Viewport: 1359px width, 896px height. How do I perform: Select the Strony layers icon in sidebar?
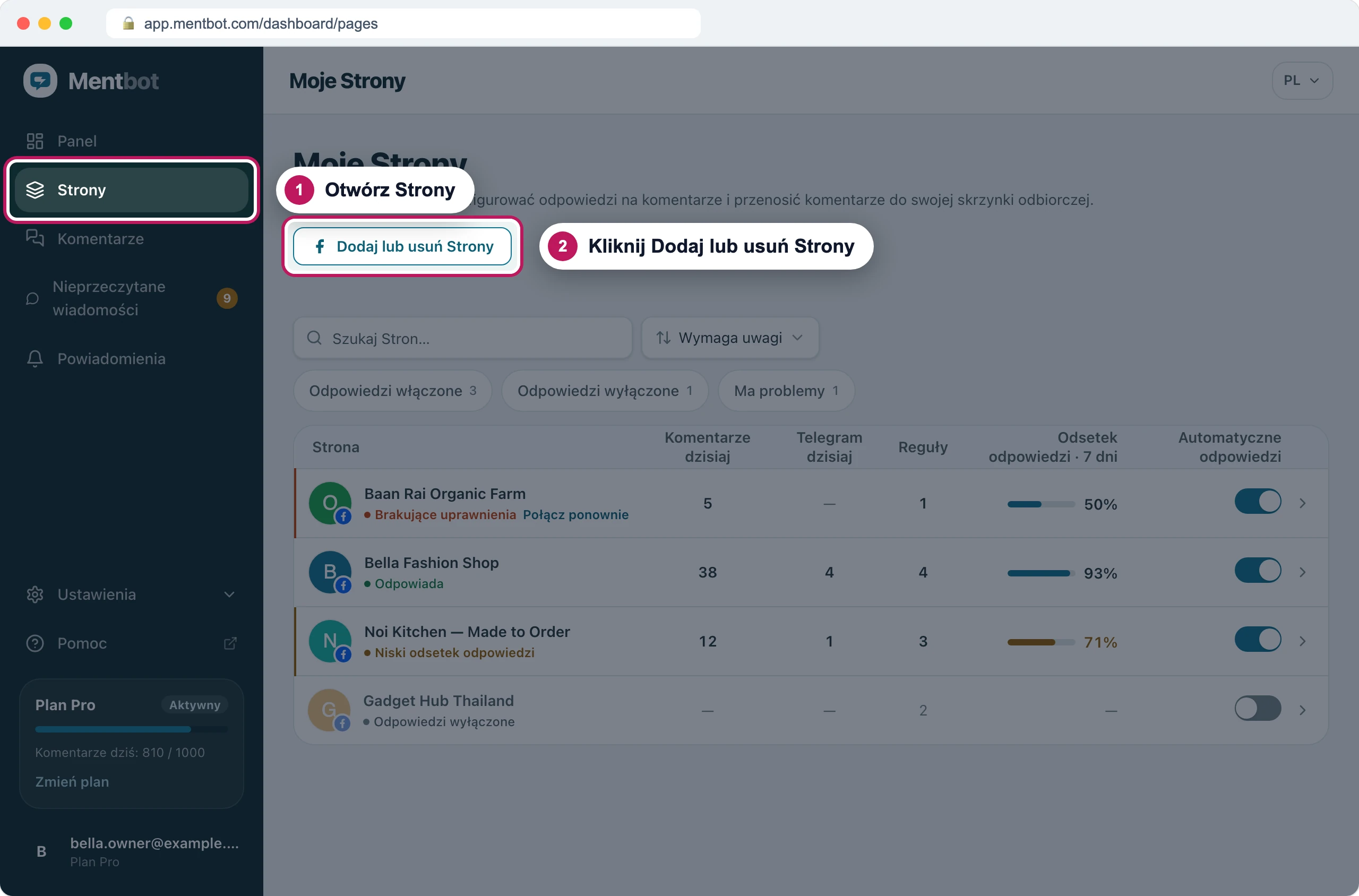click(35, 189)
